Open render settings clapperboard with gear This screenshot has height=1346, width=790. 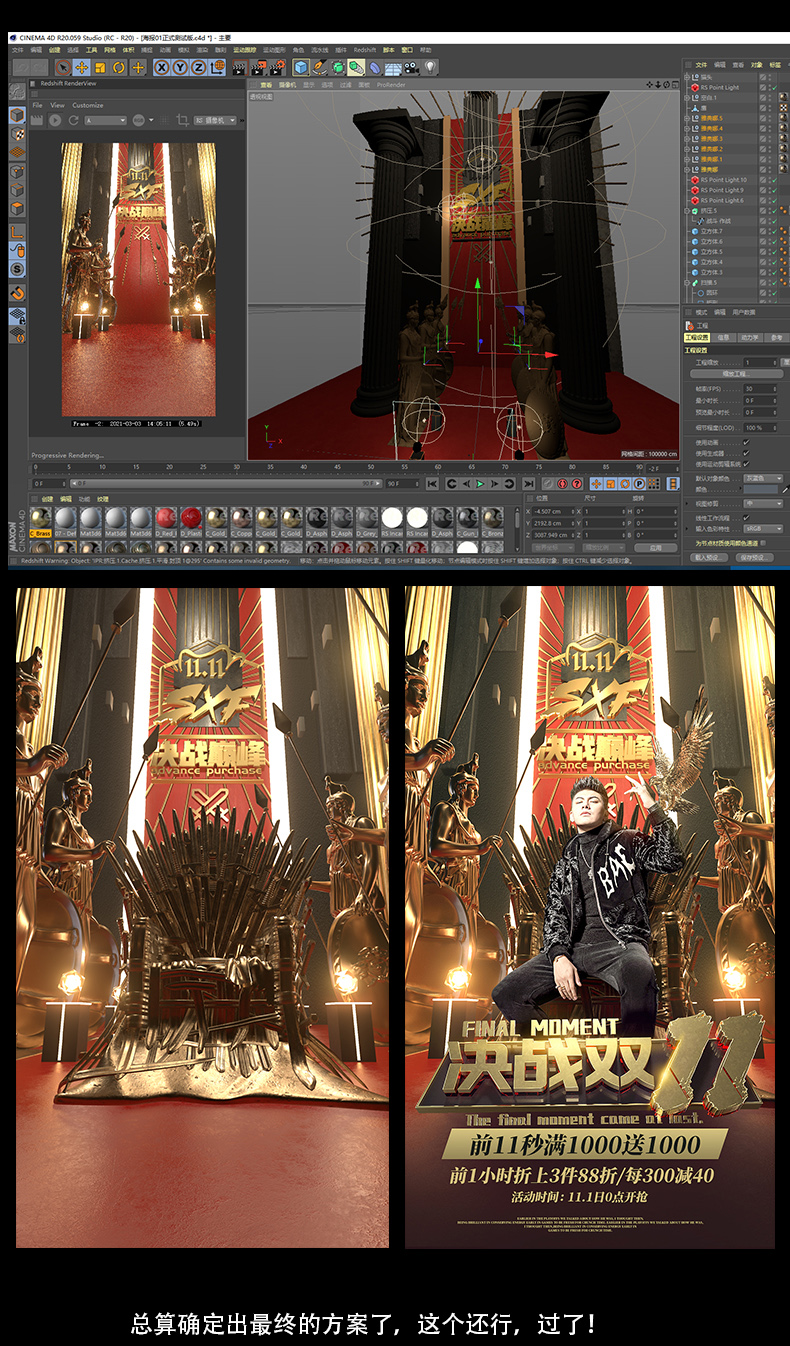coord(277,68)
